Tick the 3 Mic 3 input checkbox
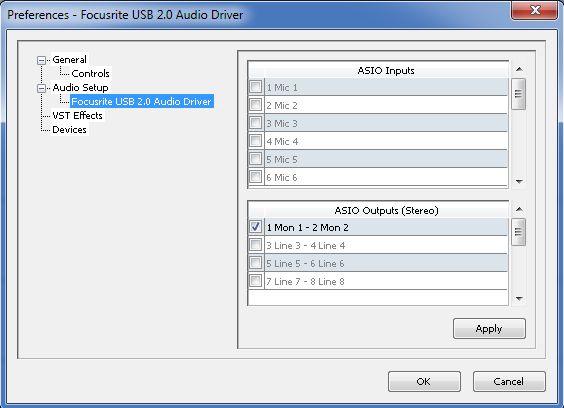 (256, 123)
